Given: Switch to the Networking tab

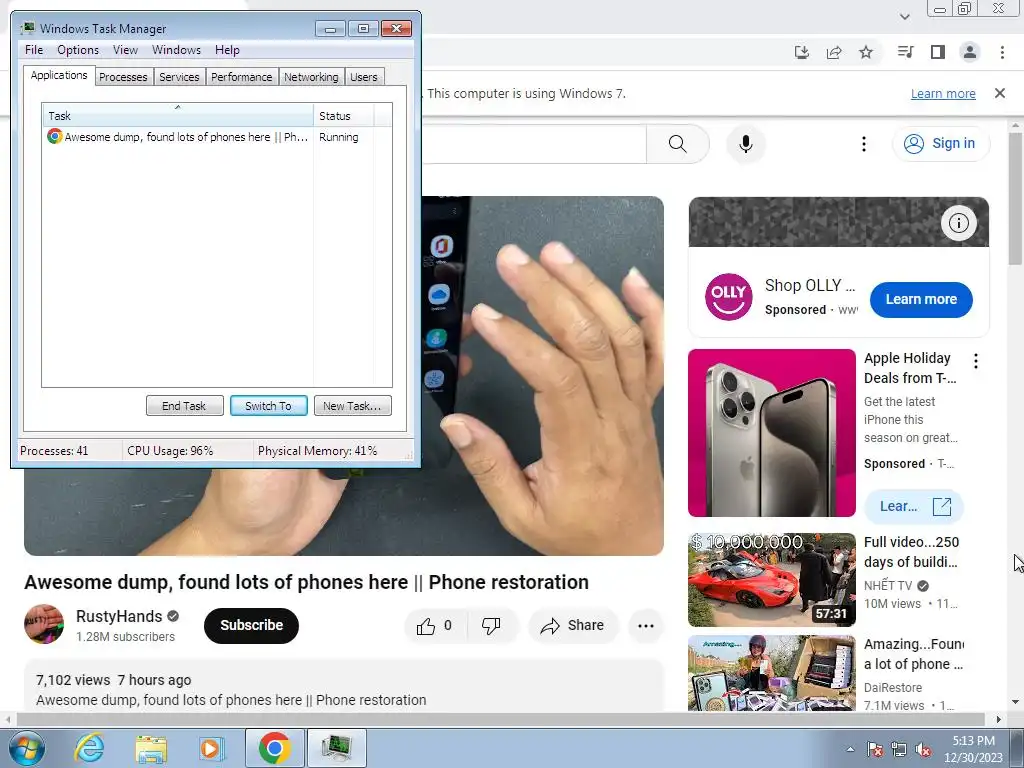Looking at the screenshot, I should [x=311, y=77].
